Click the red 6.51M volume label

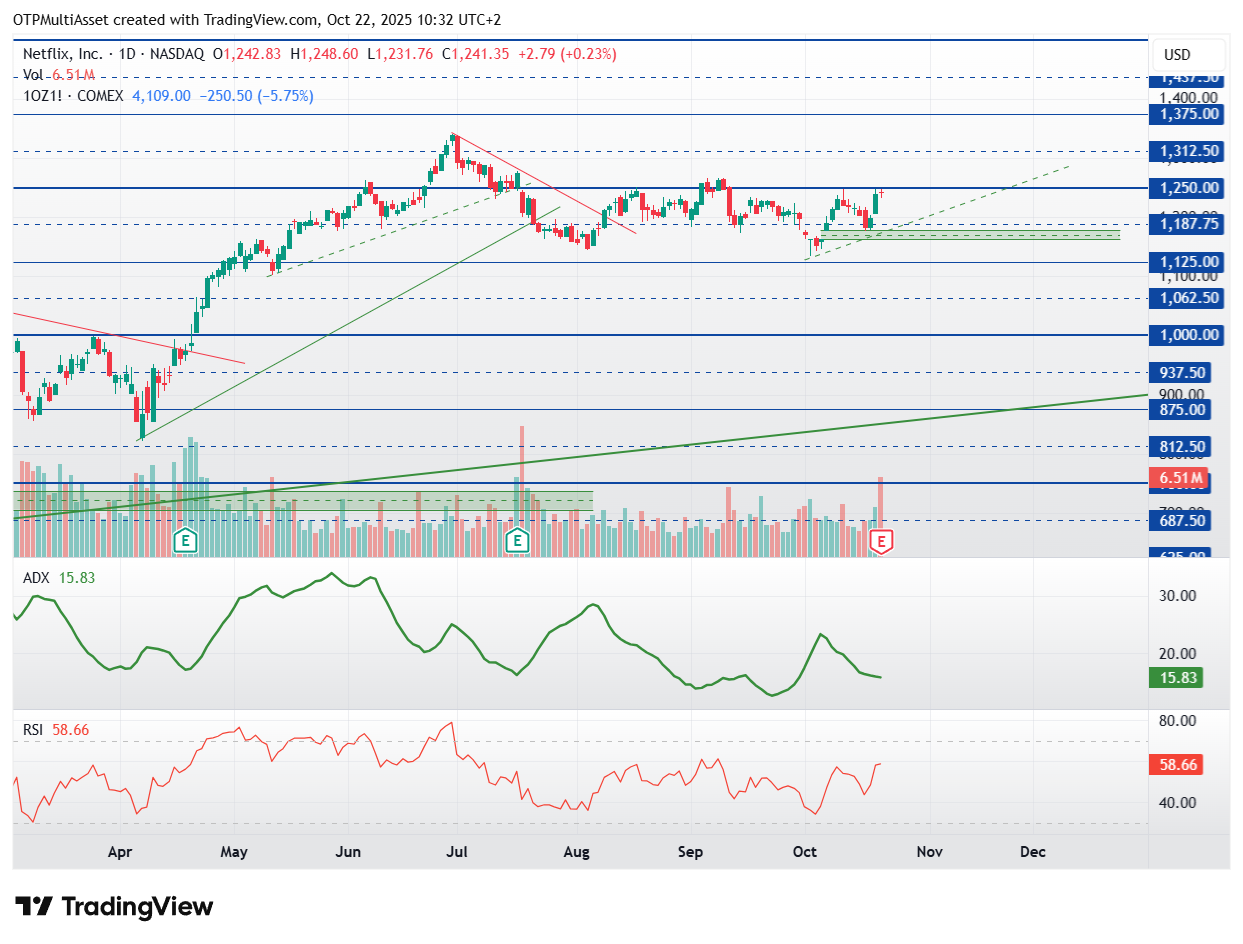click(x=1181, y=478)
